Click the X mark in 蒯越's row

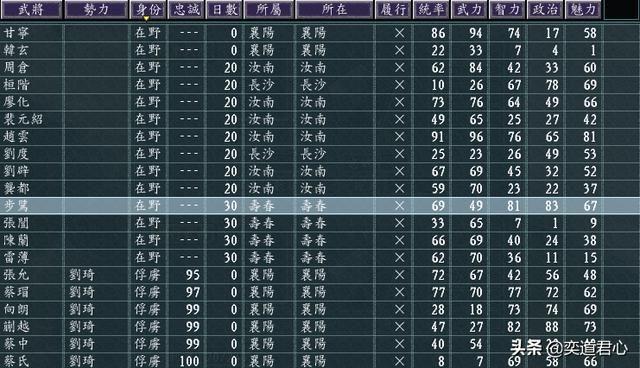400,326
